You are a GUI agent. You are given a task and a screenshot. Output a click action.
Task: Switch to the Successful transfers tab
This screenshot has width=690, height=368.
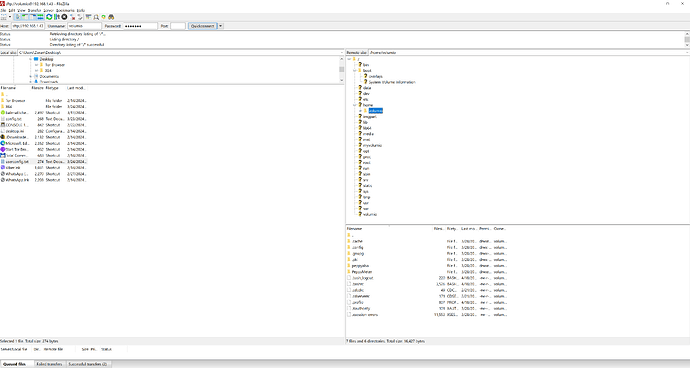(x=88, y=364)
